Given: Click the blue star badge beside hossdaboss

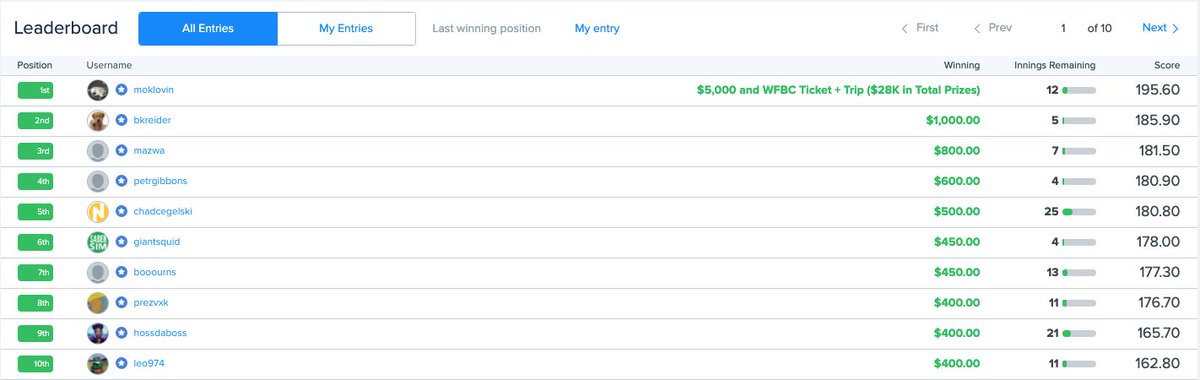Looking at the screenshot, I should (x=121, y=333).
